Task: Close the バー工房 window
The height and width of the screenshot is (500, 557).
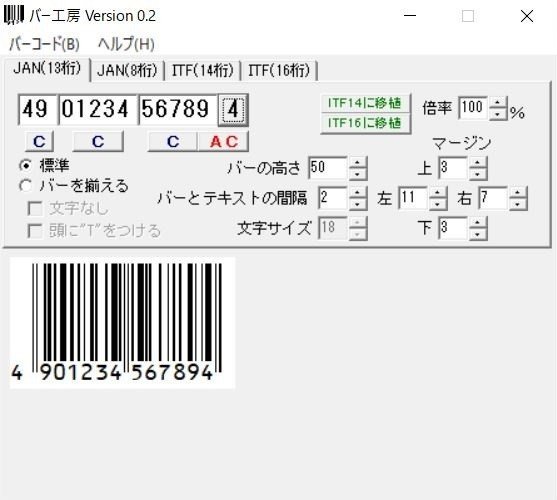Action: pyautogui.click(x=527, y=16)
